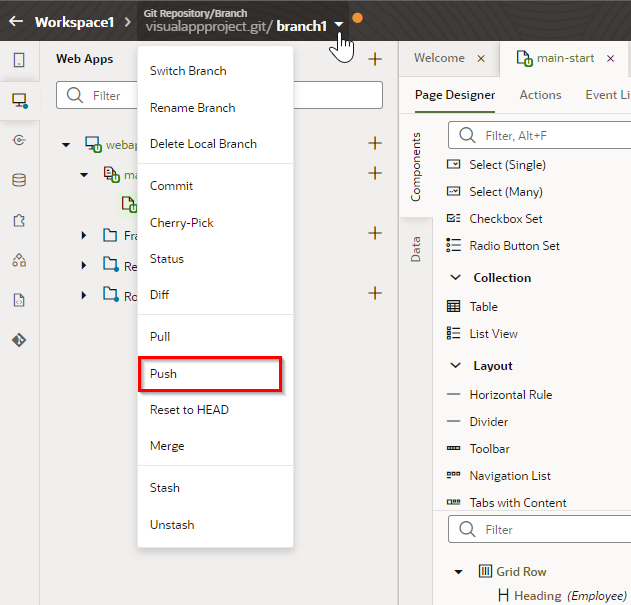Choose Commit from the Git menu

(171, 186)
